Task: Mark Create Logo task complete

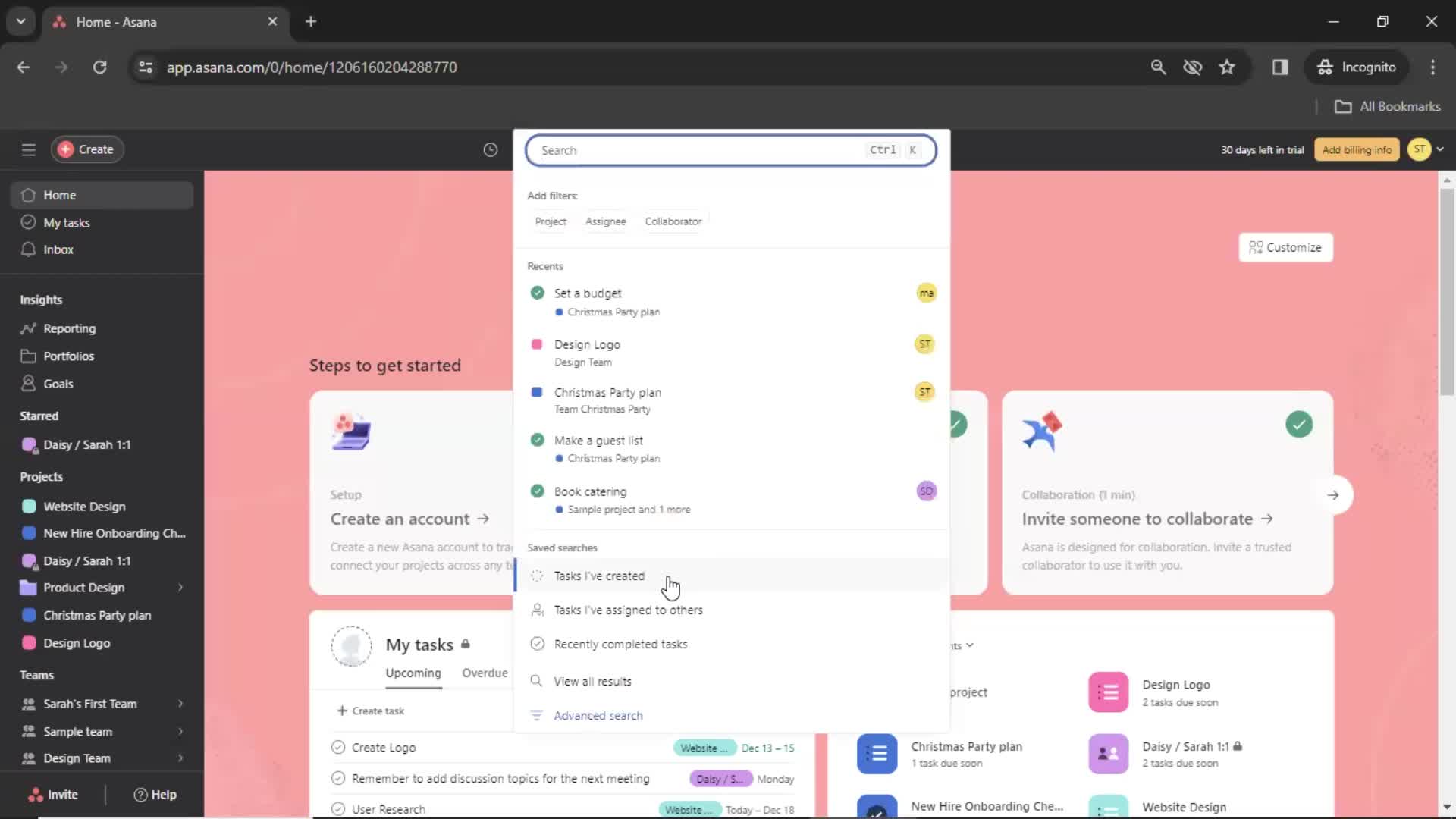Action: coord(338,747)
